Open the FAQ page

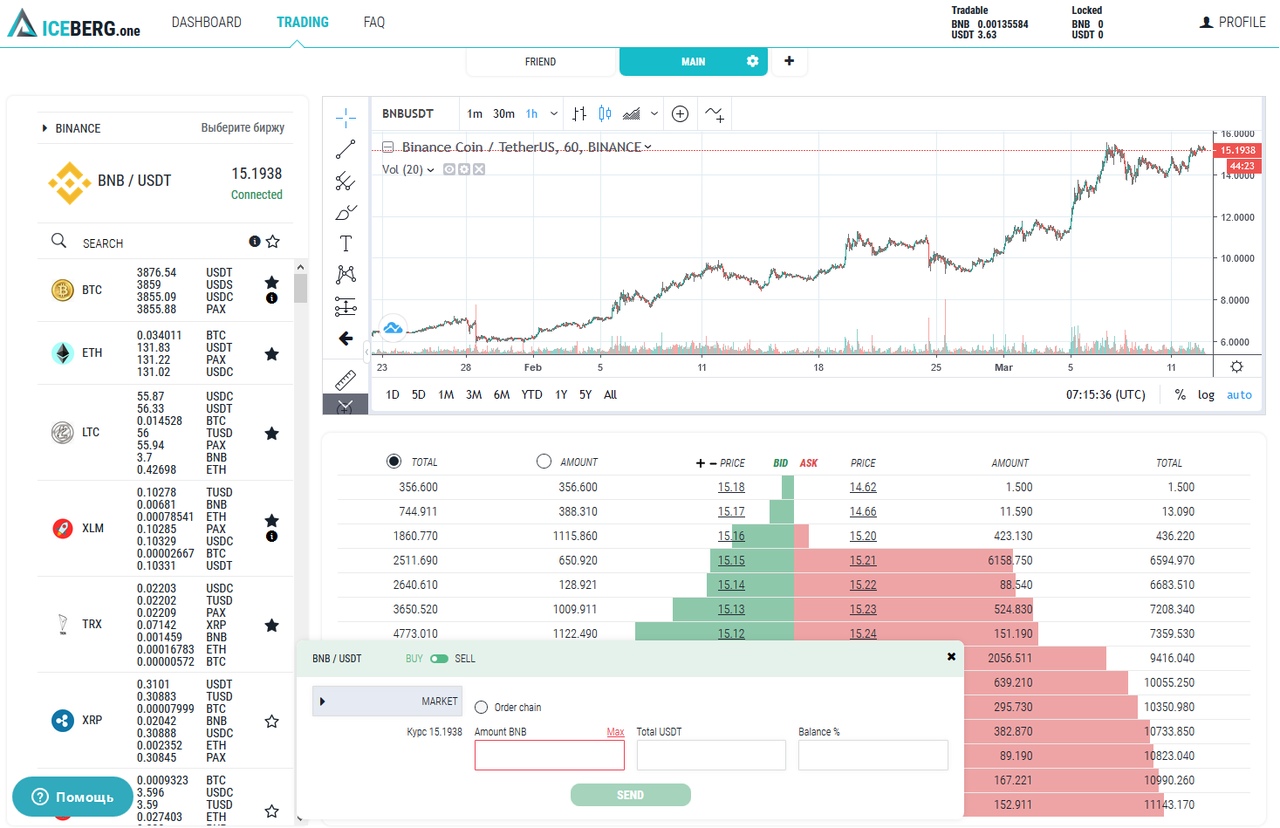[374, 22]
